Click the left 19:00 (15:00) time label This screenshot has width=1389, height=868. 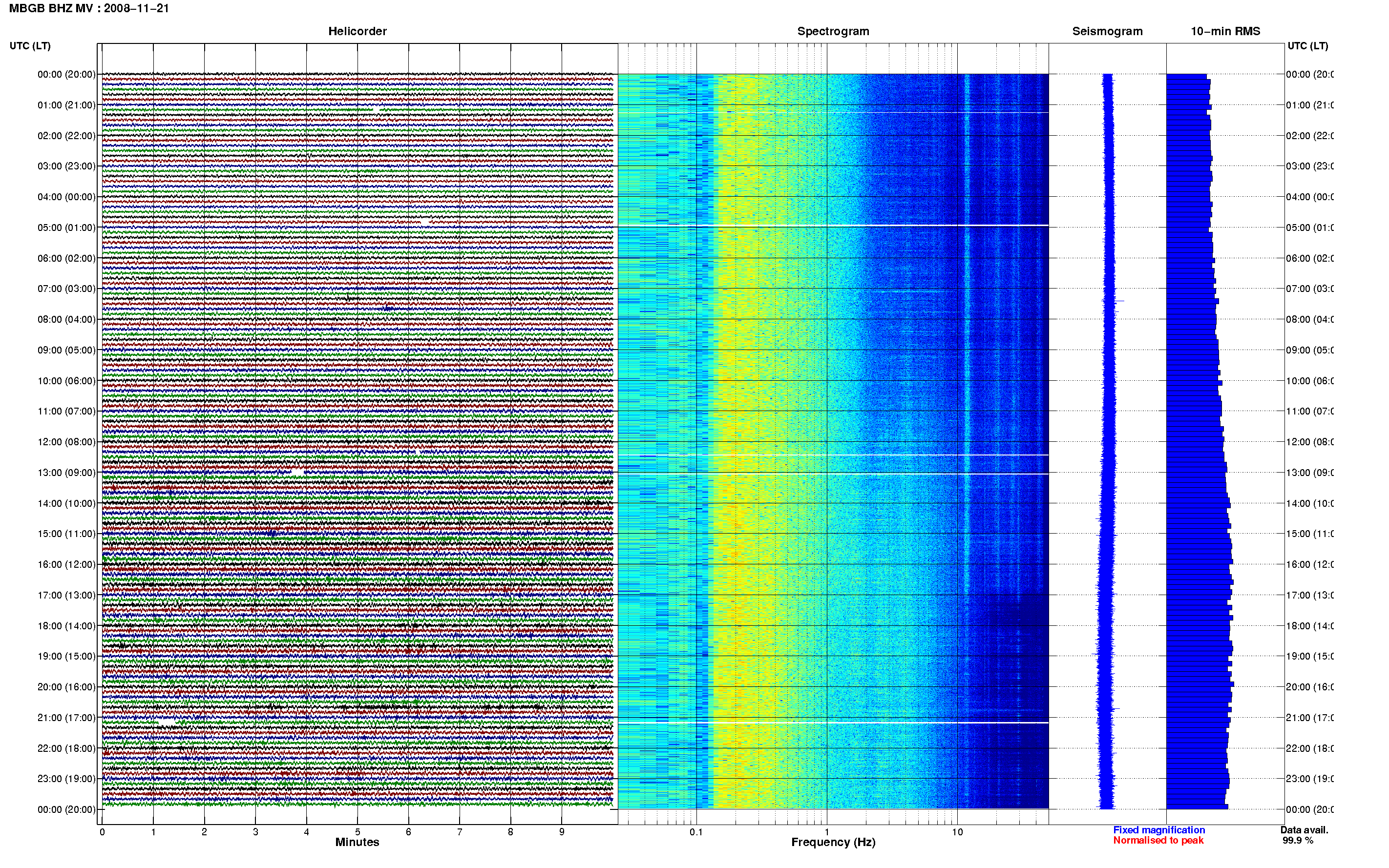[66, 656]
